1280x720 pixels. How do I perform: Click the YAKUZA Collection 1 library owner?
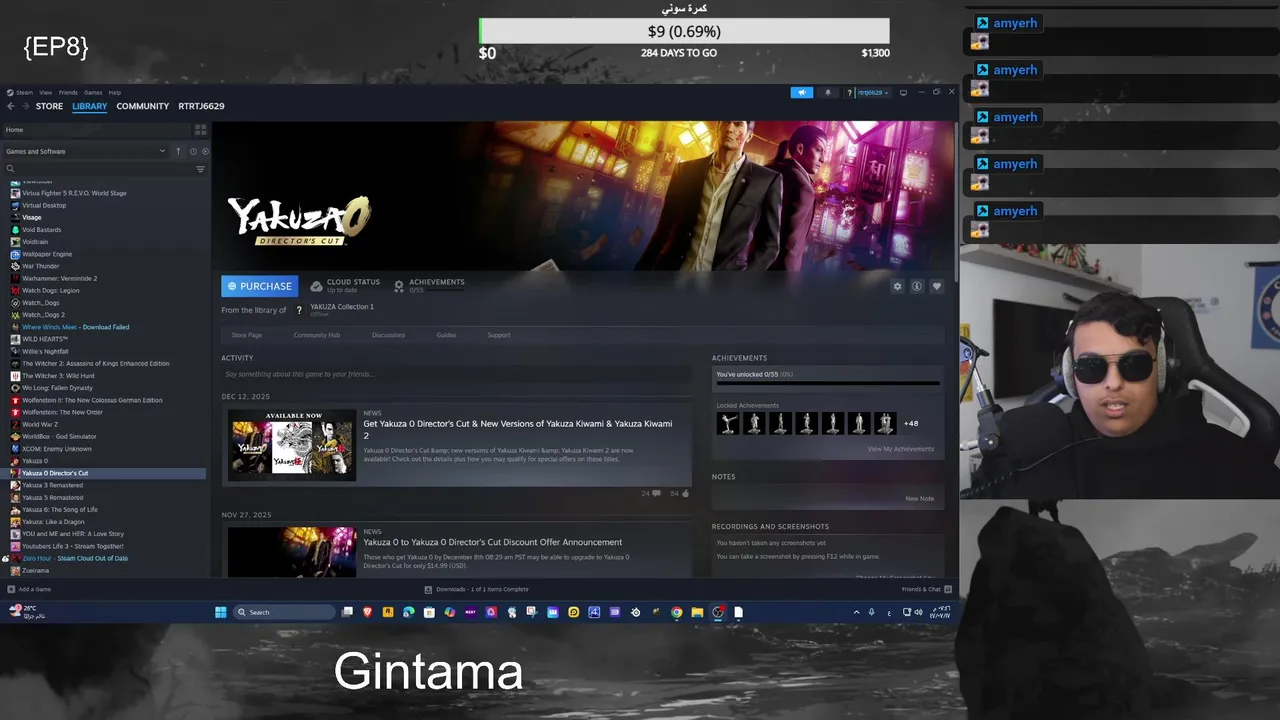coord(342,307)
